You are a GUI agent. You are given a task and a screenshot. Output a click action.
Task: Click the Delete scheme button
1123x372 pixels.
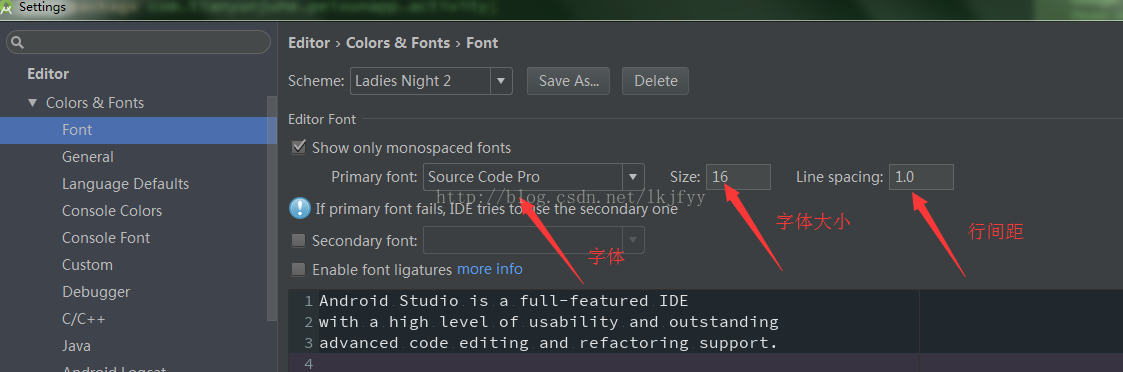tap(655, 81)
